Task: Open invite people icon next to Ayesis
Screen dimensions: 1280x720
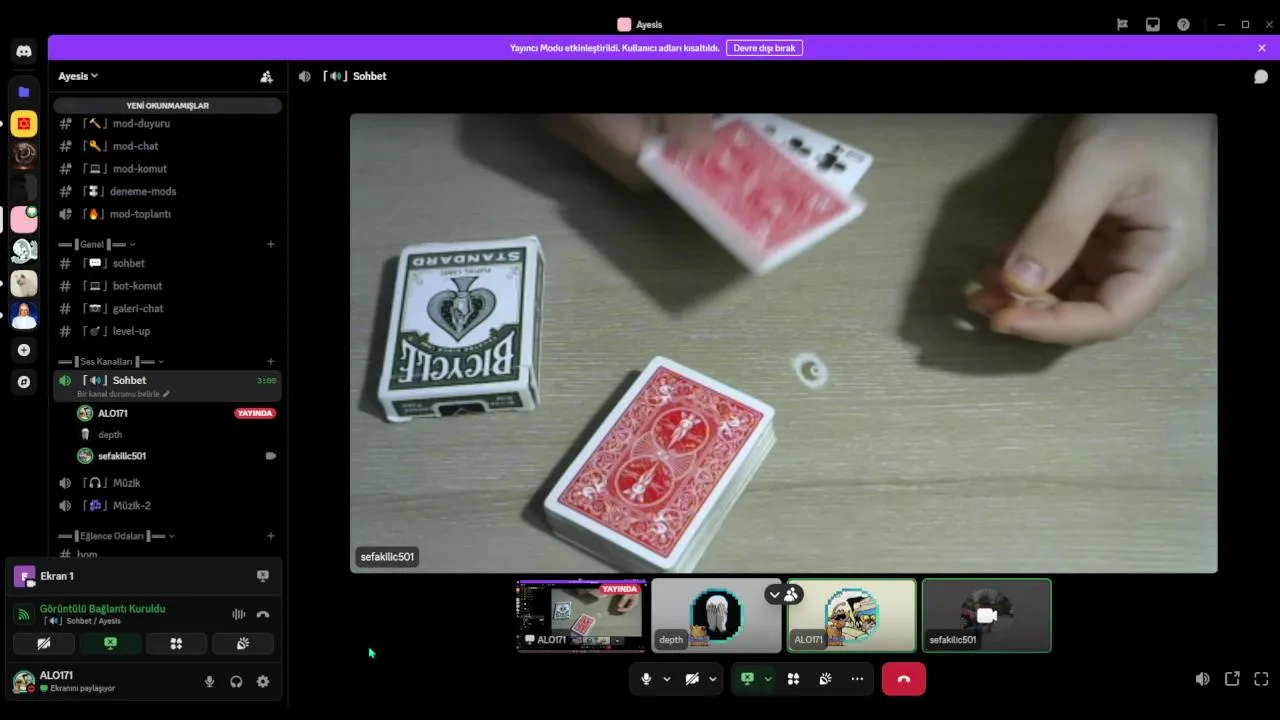Action: 266,76
